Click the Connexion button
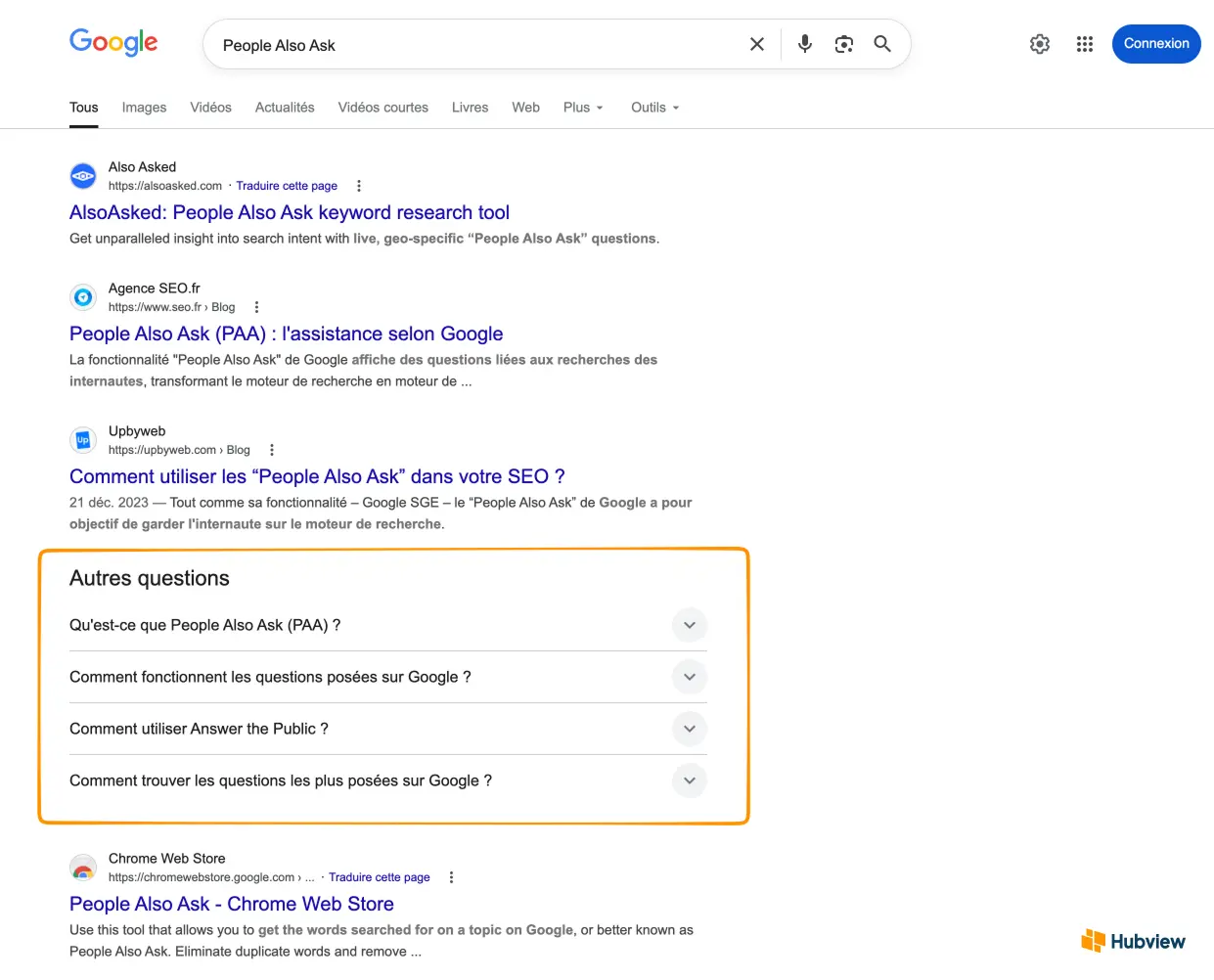This screenshot has width=1214, height=980. [1156, 44]
